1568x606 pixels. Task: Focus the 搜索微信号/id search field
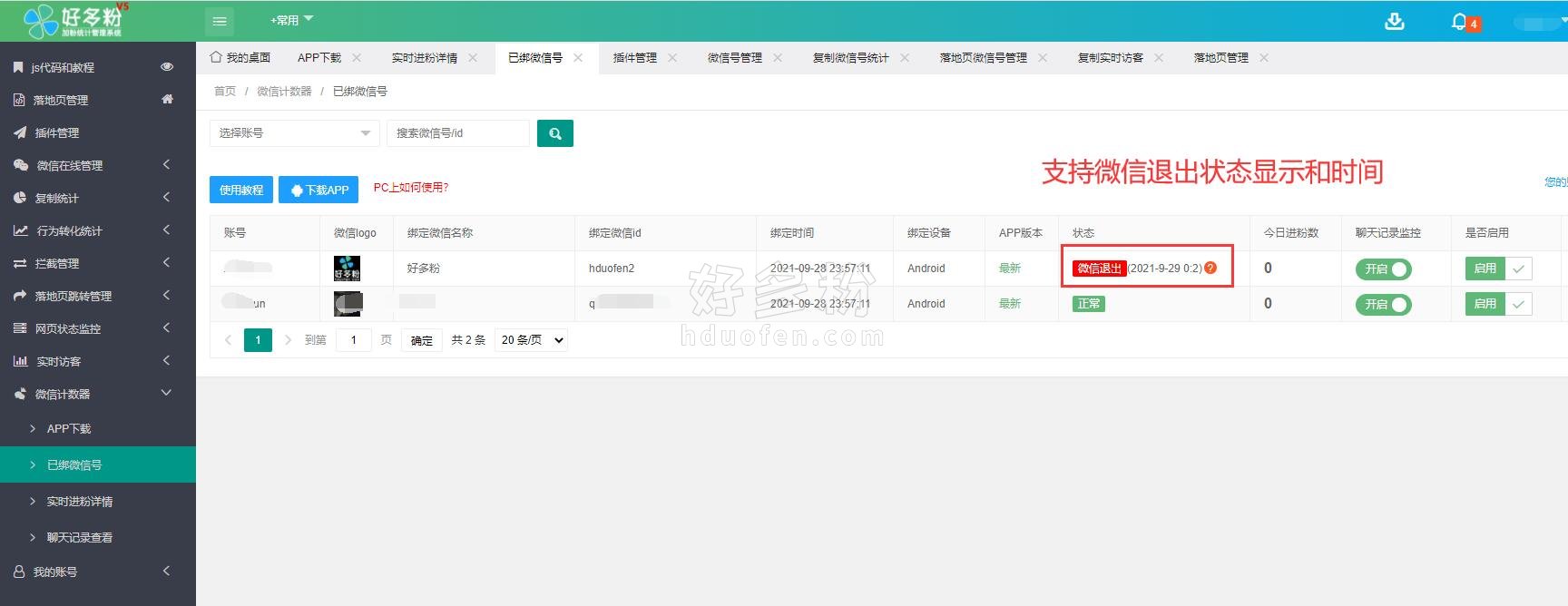(x=458, y=133)
